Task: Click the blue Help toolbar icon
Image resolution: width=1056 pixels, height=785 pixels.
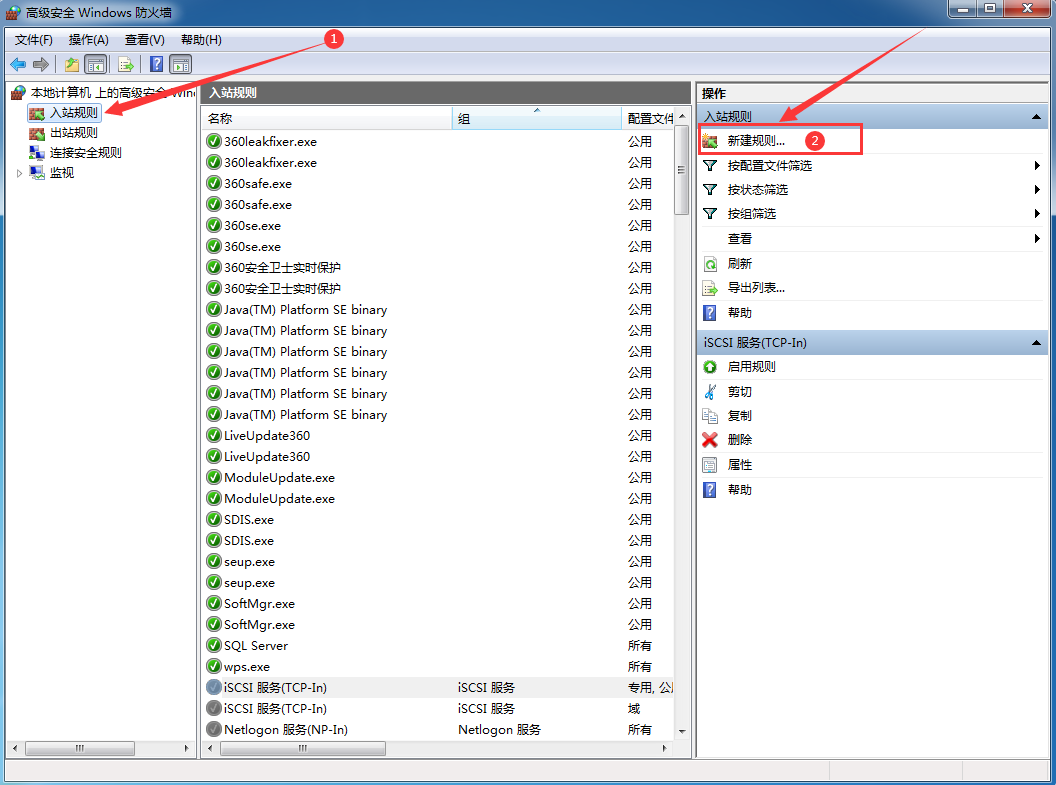Action: point(156,65)
